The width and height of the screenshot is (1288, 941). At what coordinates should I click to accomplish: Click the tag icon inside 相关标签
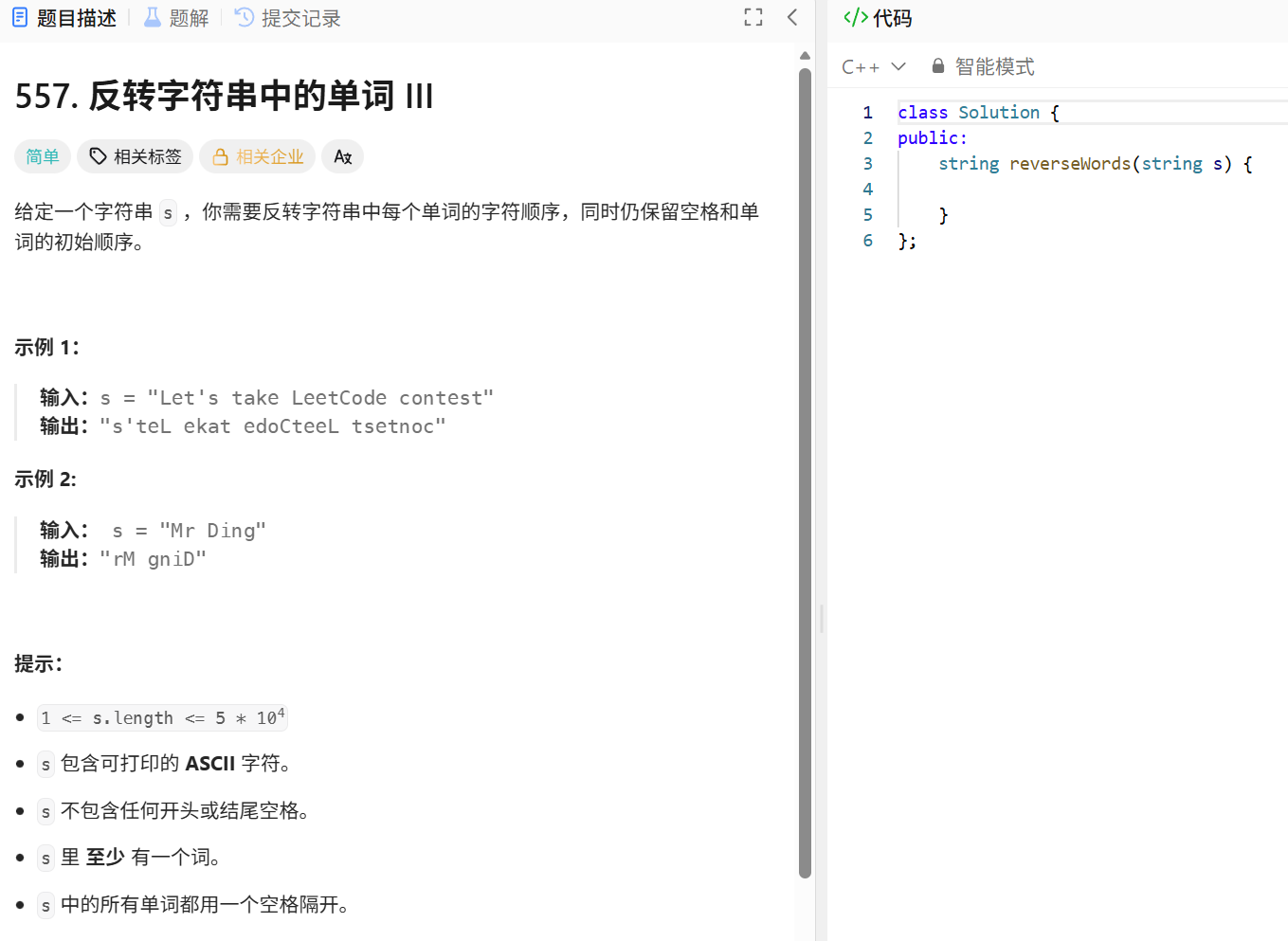click(99, 156)
